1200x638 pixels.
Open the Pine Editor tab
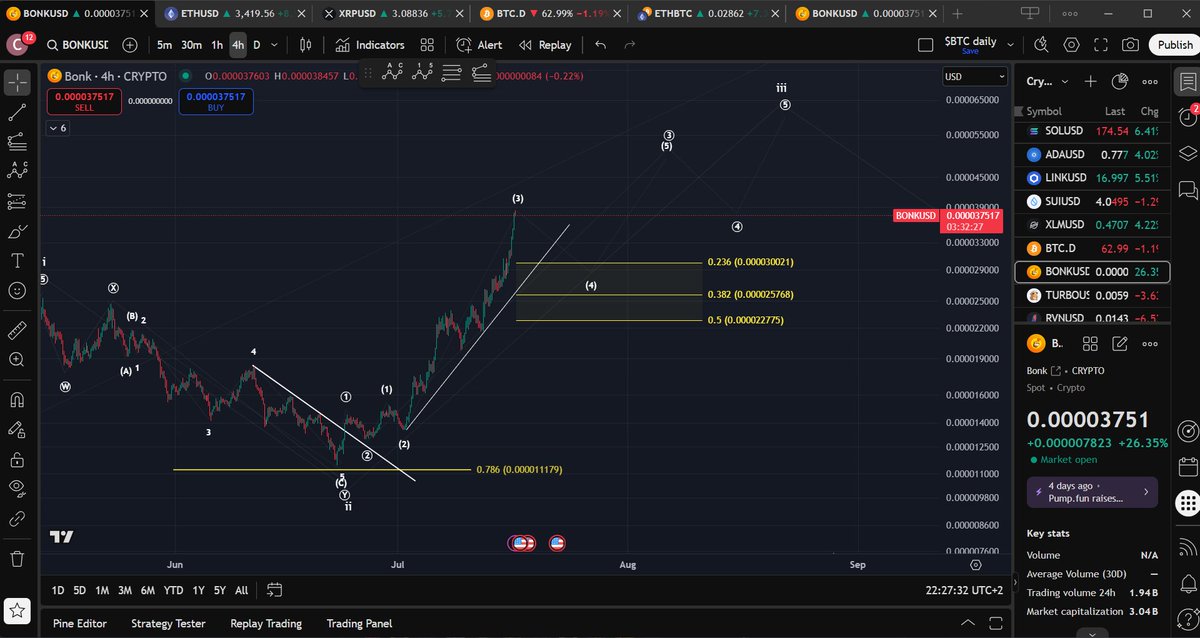tap(80, 623)
